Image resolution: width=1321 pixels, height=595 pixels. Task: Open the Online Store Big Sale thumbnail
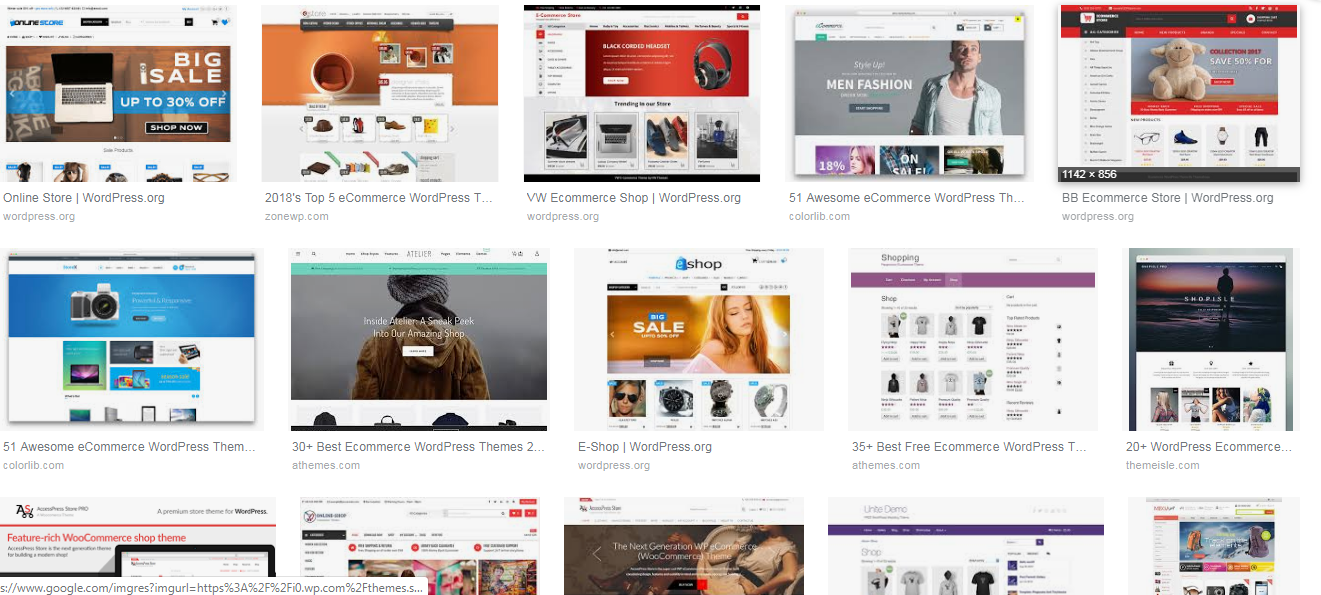(118, 93)
